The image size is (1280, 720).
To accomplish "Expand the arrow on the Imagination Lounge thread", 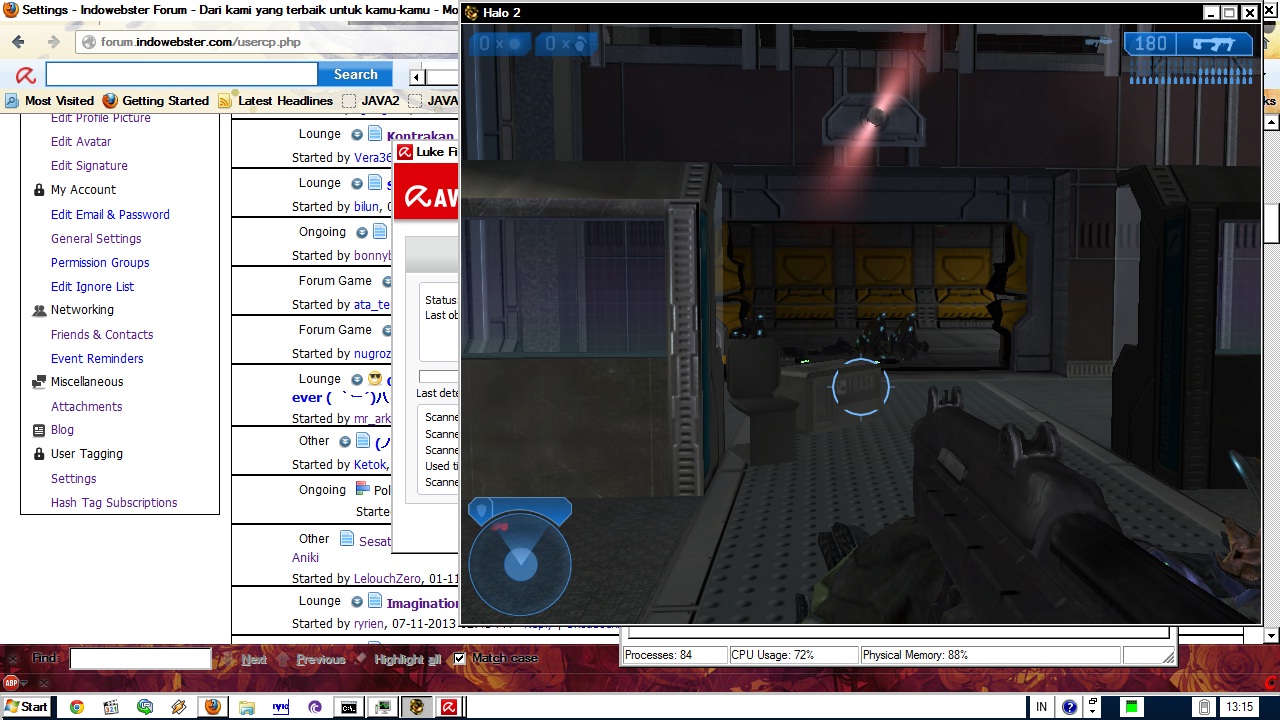I will pos(357,601).
